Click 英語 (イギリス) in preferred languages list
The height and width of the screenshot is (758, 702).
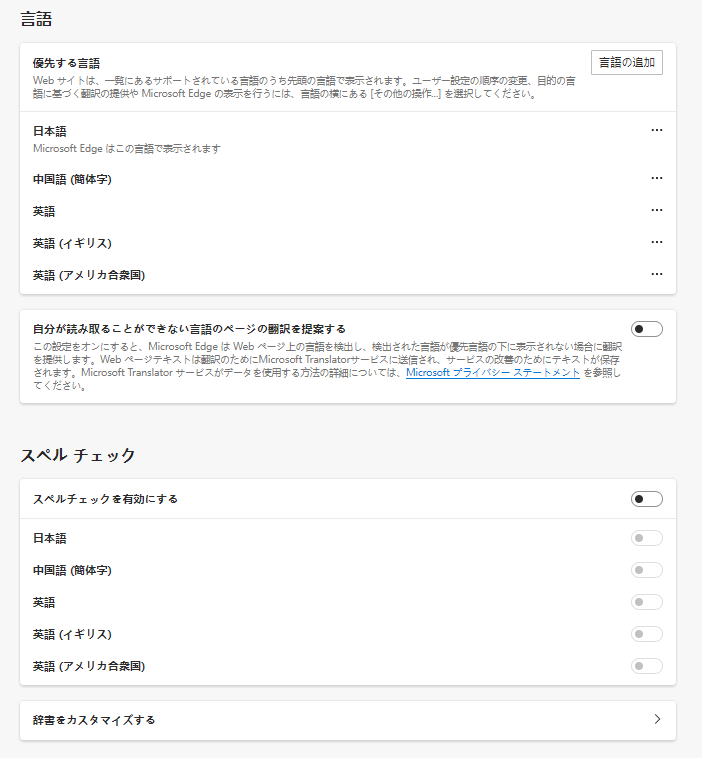(72, 243)
